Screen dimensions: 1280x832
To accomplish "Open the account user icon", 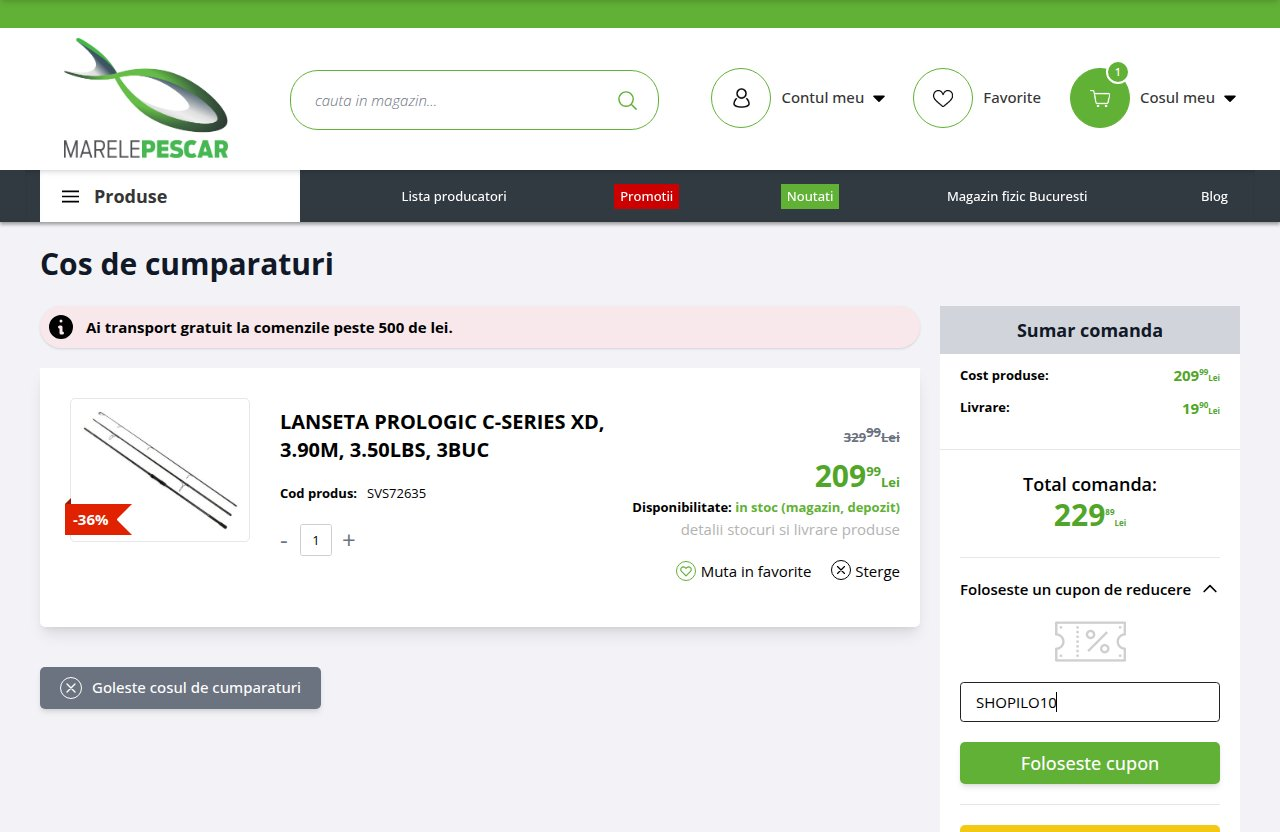I will tap(741, 98).
